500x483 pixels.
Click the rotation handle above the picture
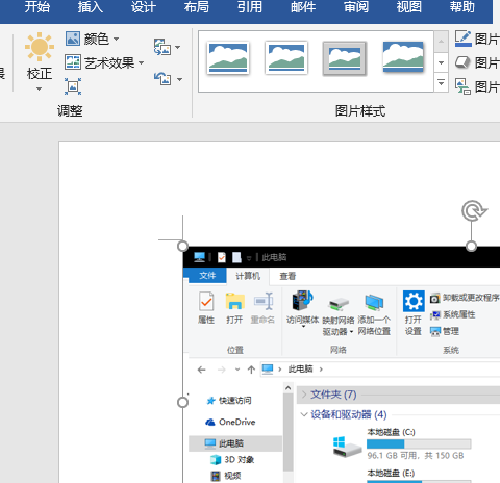coord(473,211)
